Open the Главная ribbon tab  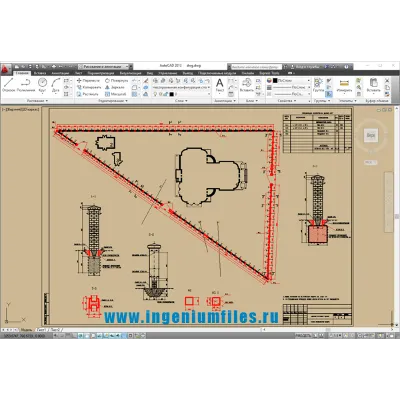tap(22, 73)
